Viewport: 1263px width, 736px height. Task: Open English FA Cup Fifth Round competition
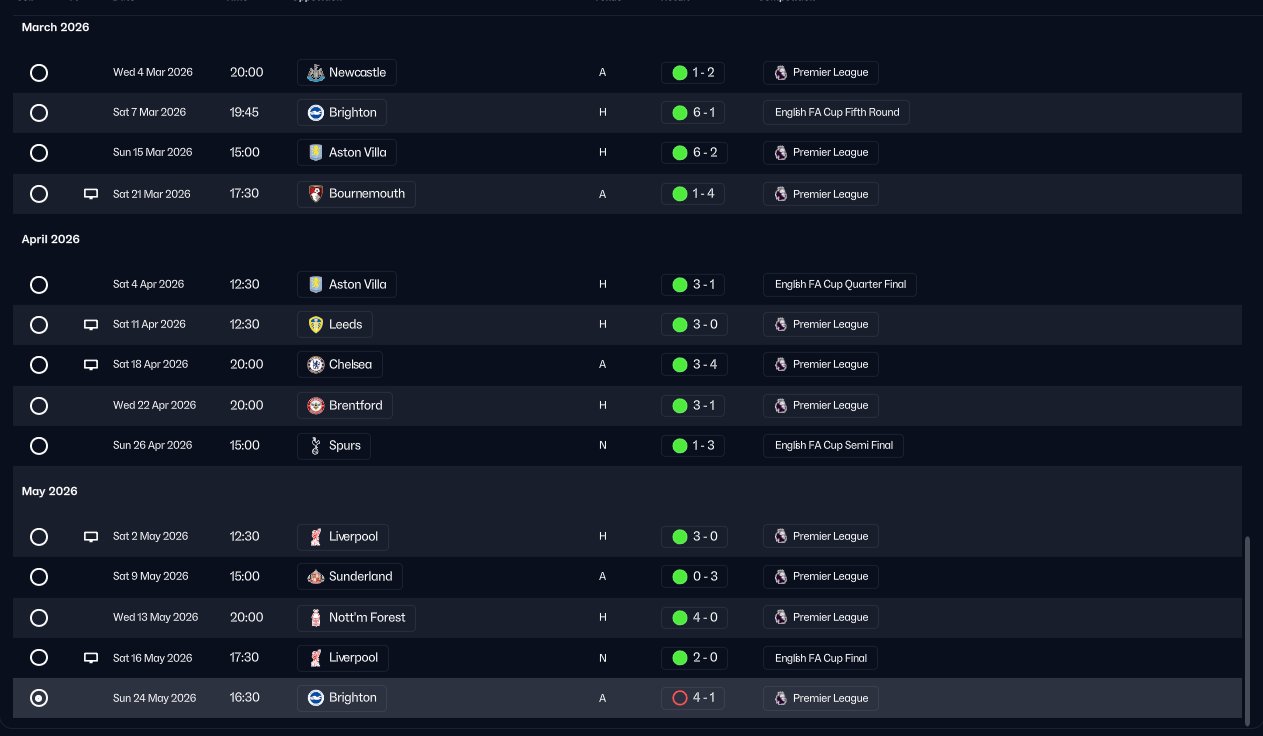click(836, 113)
